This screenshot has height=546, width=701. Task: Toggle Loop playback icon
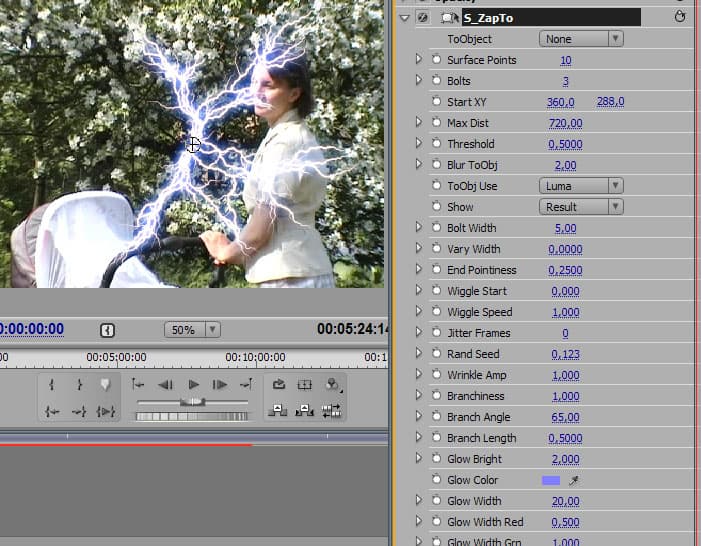click(x=279, y=385)
